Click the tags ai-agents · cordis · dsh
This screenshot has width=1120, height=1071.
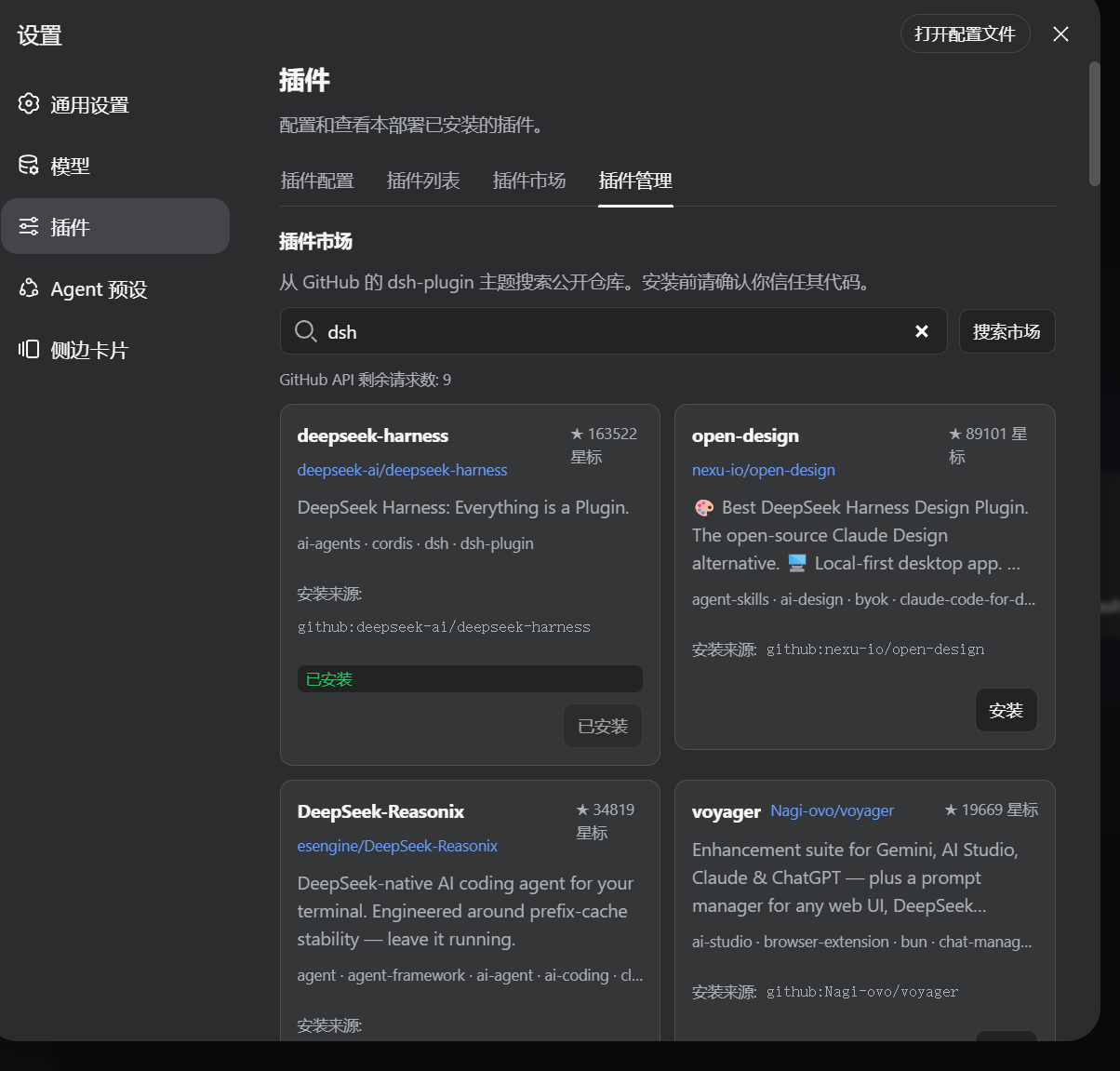pyautogui.click(x=415, y=543)
